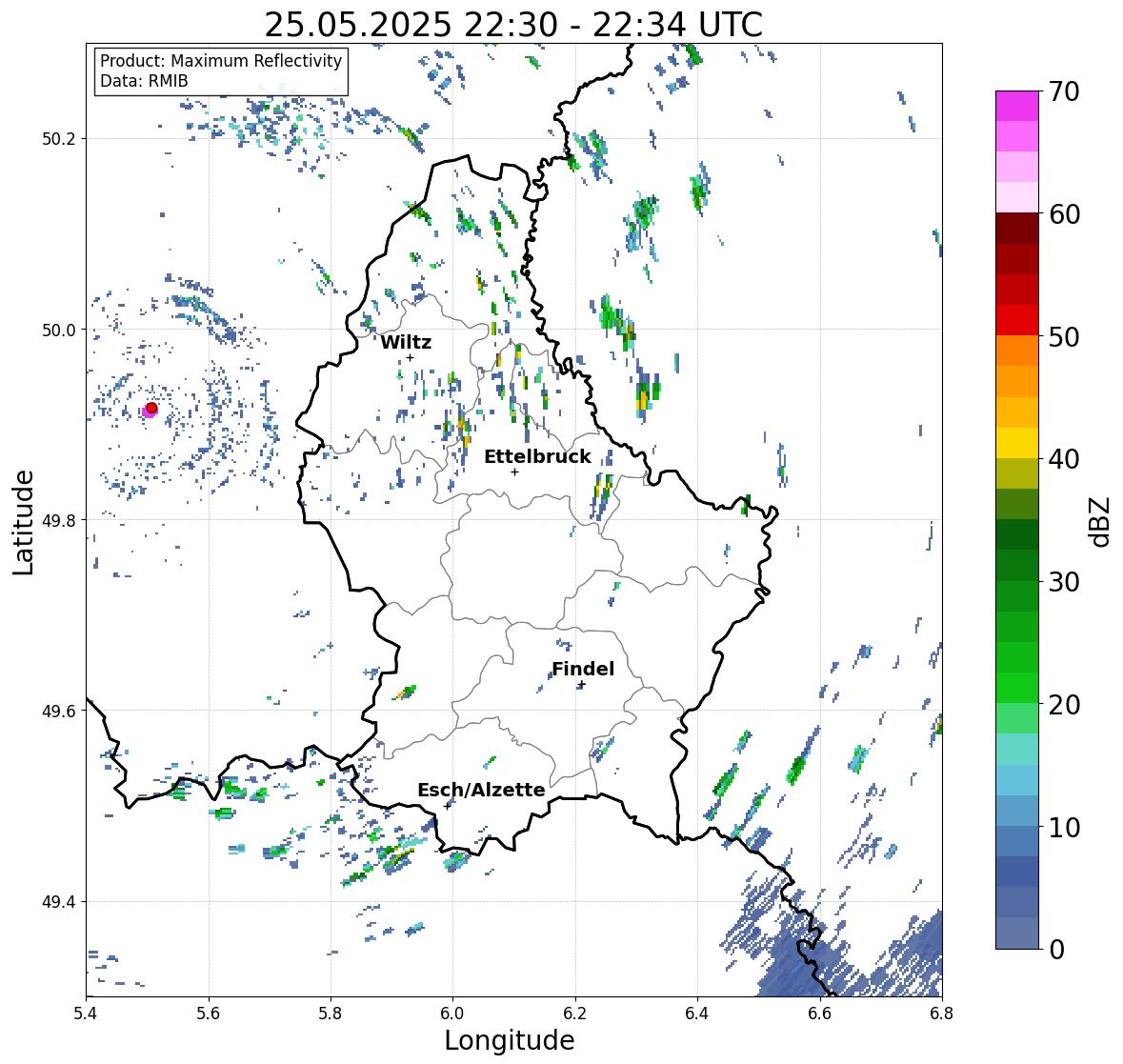
Task: Click the plus marker below the Findel label
Action: 582,685
